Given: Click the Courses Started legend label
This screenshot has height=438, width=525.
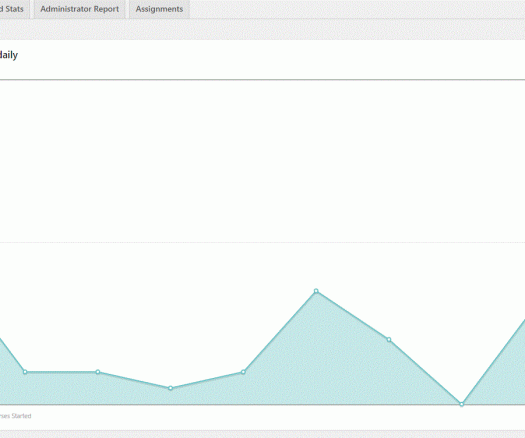Looking at the screenshot, I should click(x=15, y=416).
